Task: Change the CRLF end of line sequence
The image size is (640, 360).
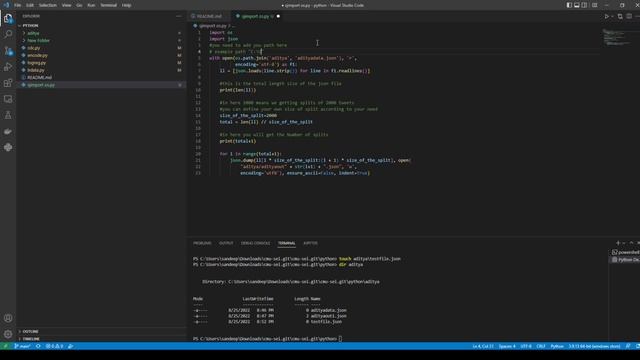Action: (541, 346)
